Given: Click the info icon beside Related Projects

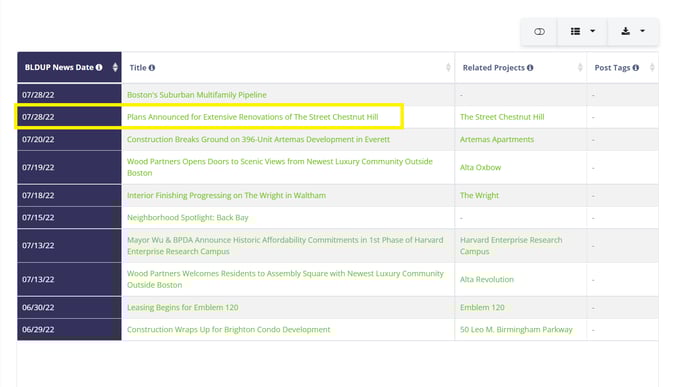Looking at the screenshot, I should [530, 68].
